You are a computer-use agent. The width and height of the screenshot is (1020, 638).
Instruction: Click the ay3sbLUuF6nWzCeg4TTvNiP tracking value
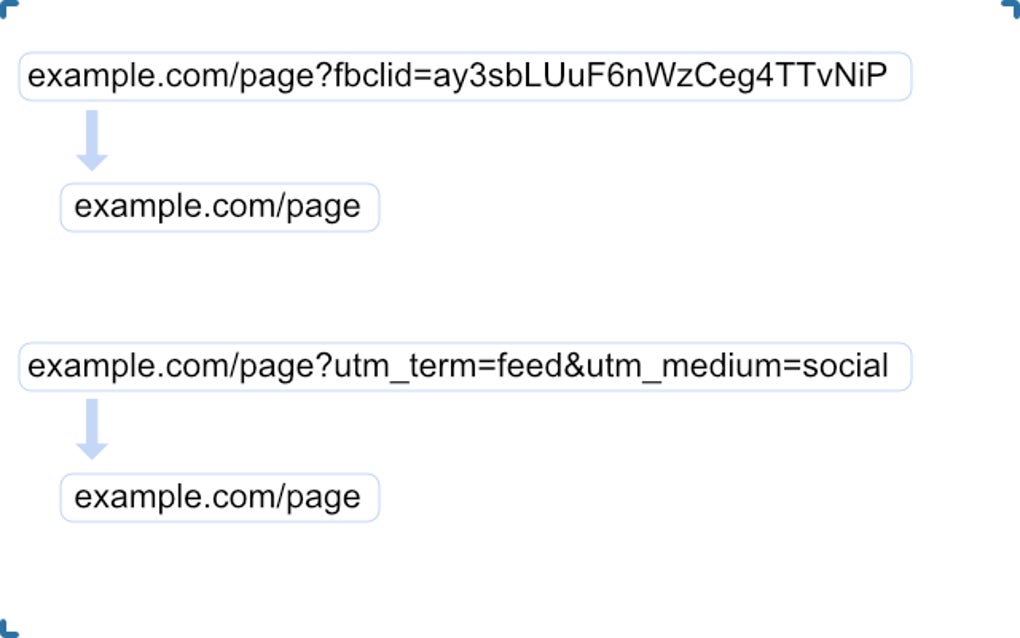659,77
